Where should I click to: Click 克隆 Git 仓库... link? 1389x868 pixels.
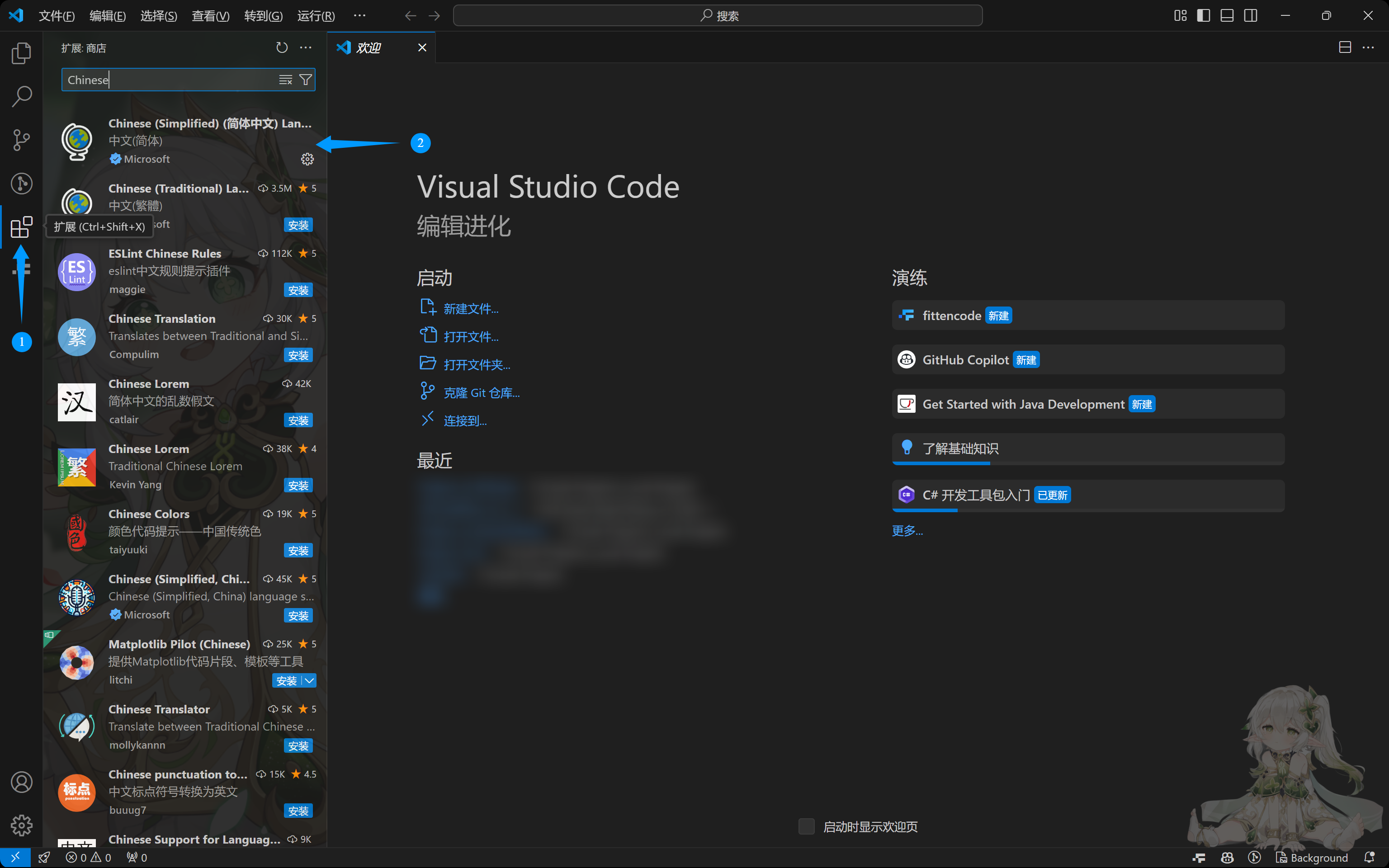(482, 393)
